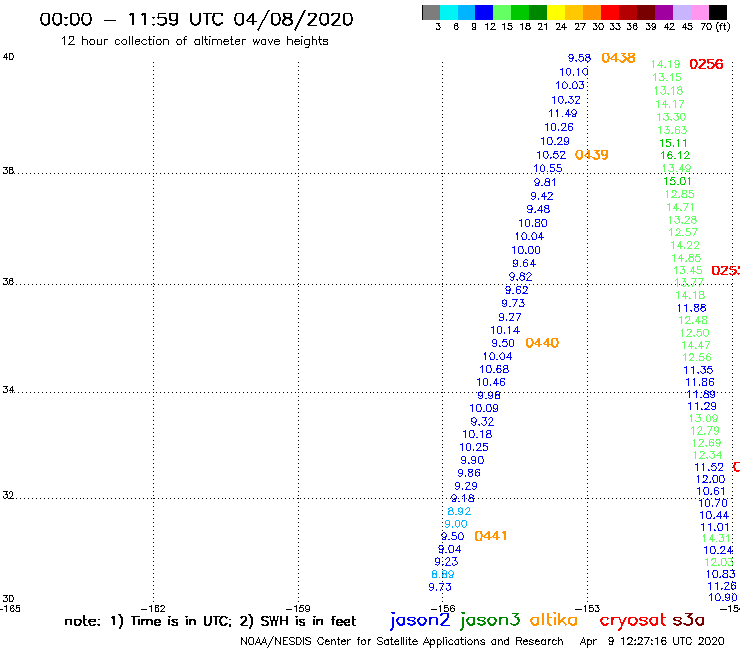Click the 9.58 wave height reading
The width and height of the screenshot is (740, 650).
click(579, 58)
